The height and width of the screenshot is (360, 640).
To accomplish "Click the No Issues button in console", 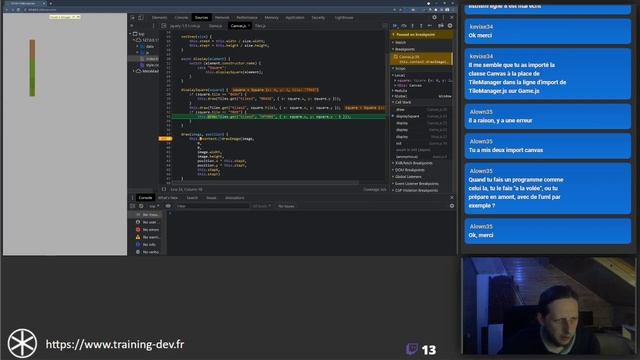I will pyautogui.click(x=286, y=206).
